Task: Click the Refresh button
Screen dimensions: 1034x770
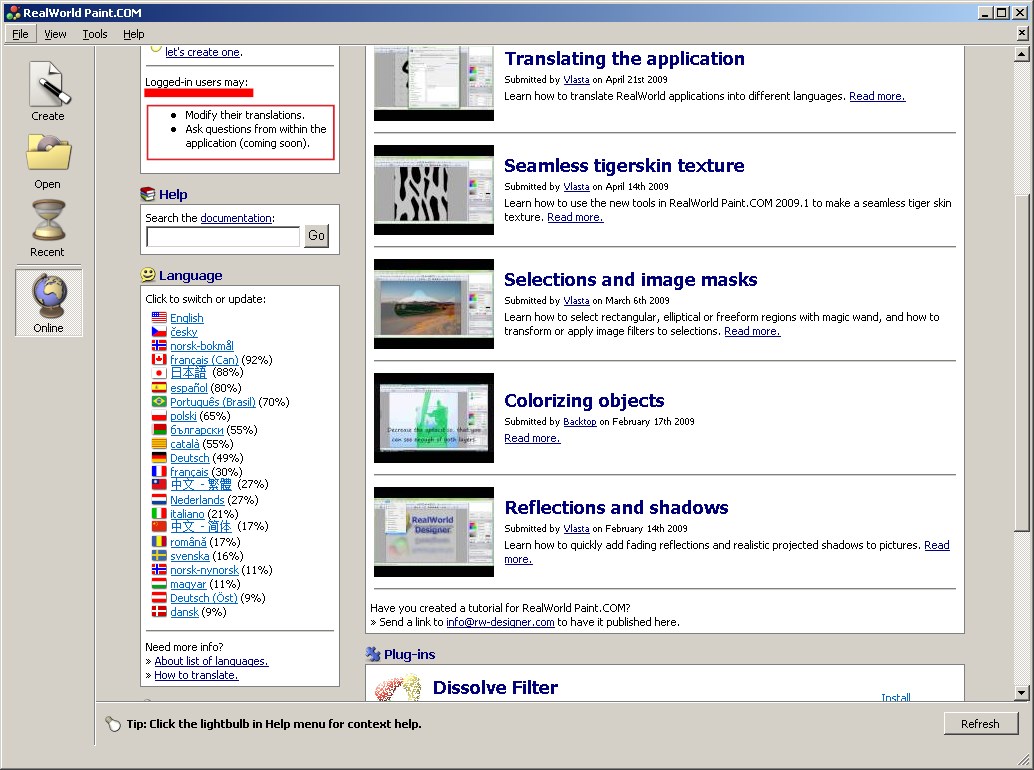Action: pyautogui.click(x=980, y=724)
